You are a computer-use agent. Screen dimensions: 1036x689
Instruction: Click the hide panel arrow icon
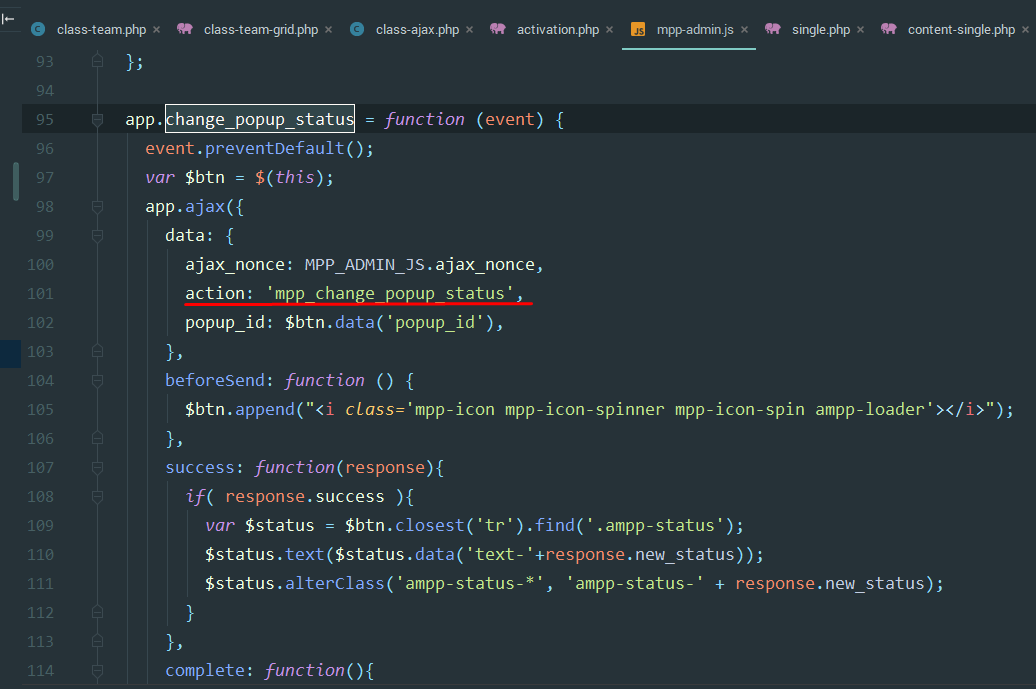tap(8, 18)
